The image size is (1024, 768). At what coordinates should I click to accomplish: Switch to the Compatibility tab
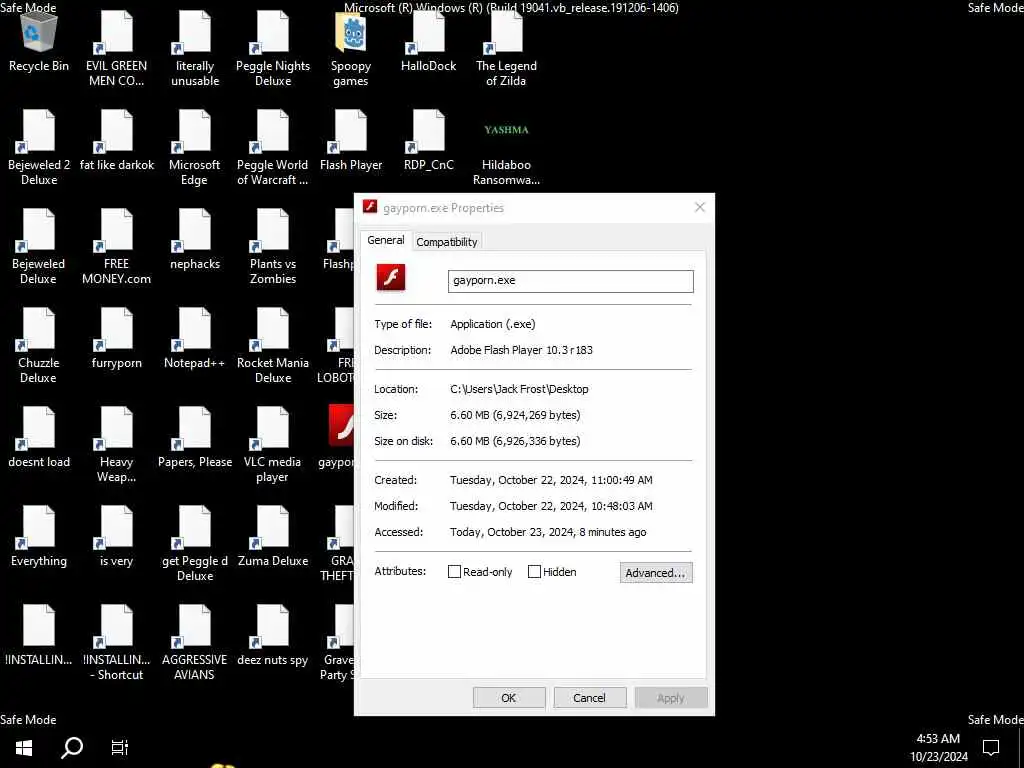pyautogui.click(x=447, y=242)
